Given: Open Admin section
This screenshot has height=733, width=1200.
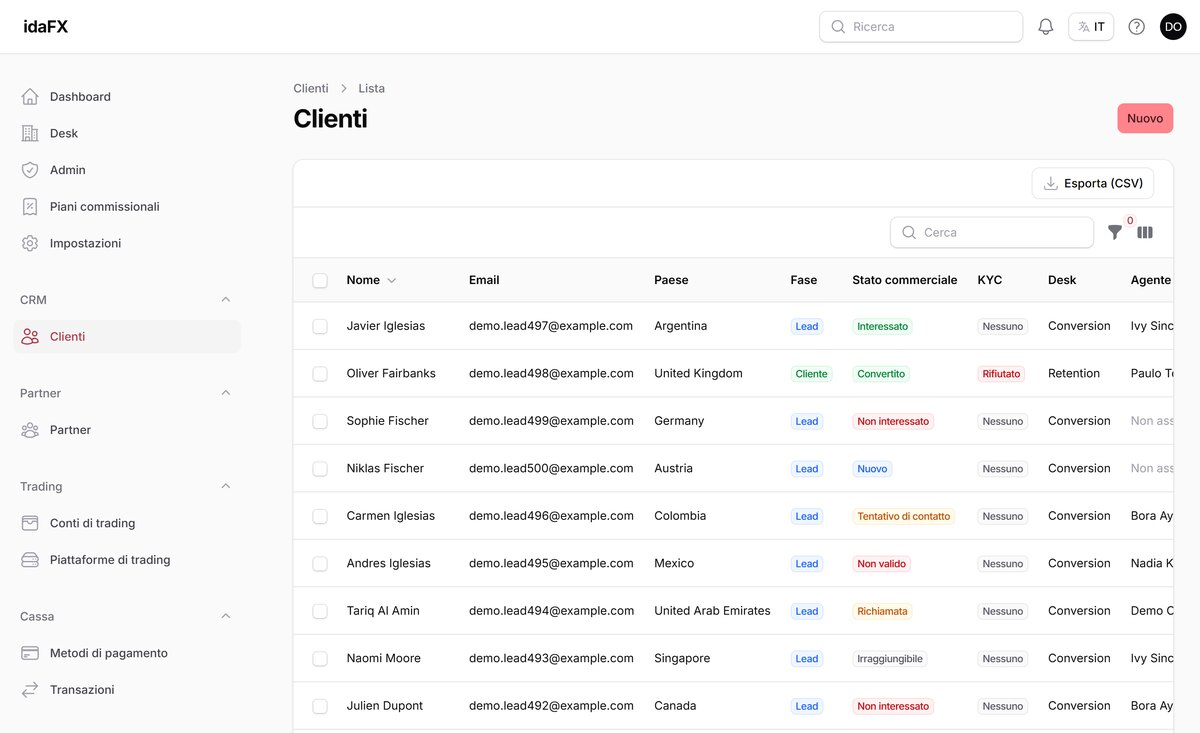Looking at the screenshot, I should (x=127, y=170).
